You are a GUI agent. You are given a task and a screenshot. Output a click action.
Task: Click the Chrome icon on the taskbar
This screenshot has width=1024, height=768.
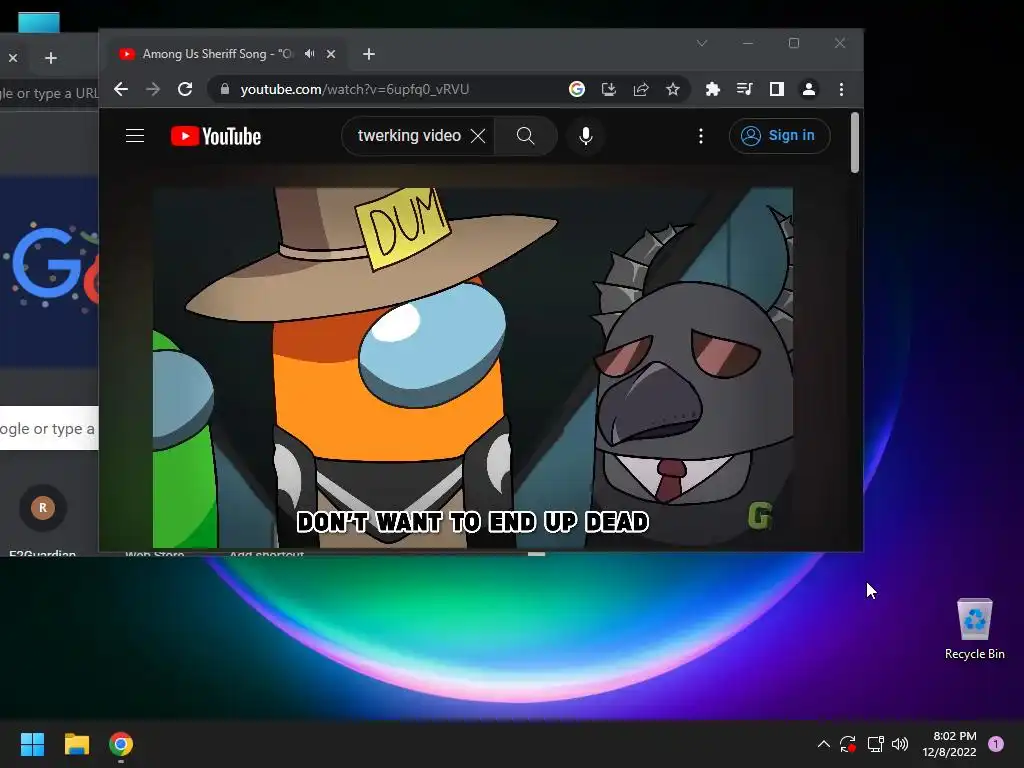click(121, 744)
